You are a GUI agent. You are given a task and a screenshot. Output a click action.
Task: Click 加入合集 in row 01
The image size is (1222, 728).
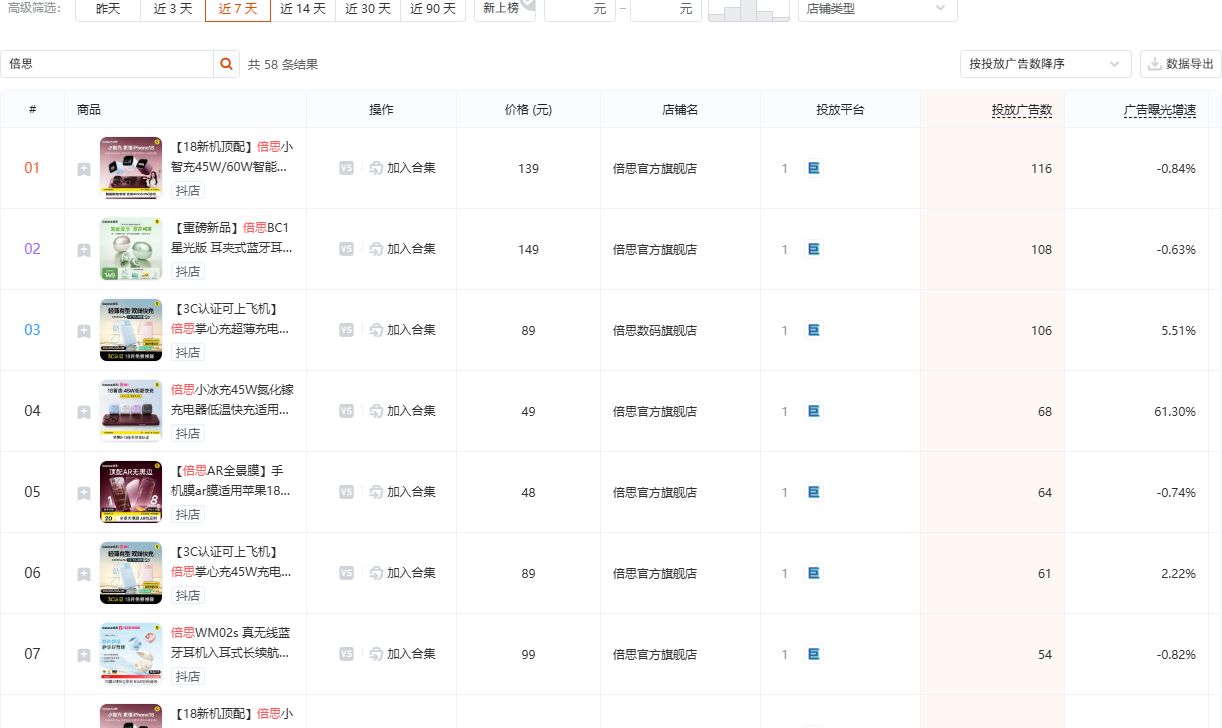coord(403,168)
